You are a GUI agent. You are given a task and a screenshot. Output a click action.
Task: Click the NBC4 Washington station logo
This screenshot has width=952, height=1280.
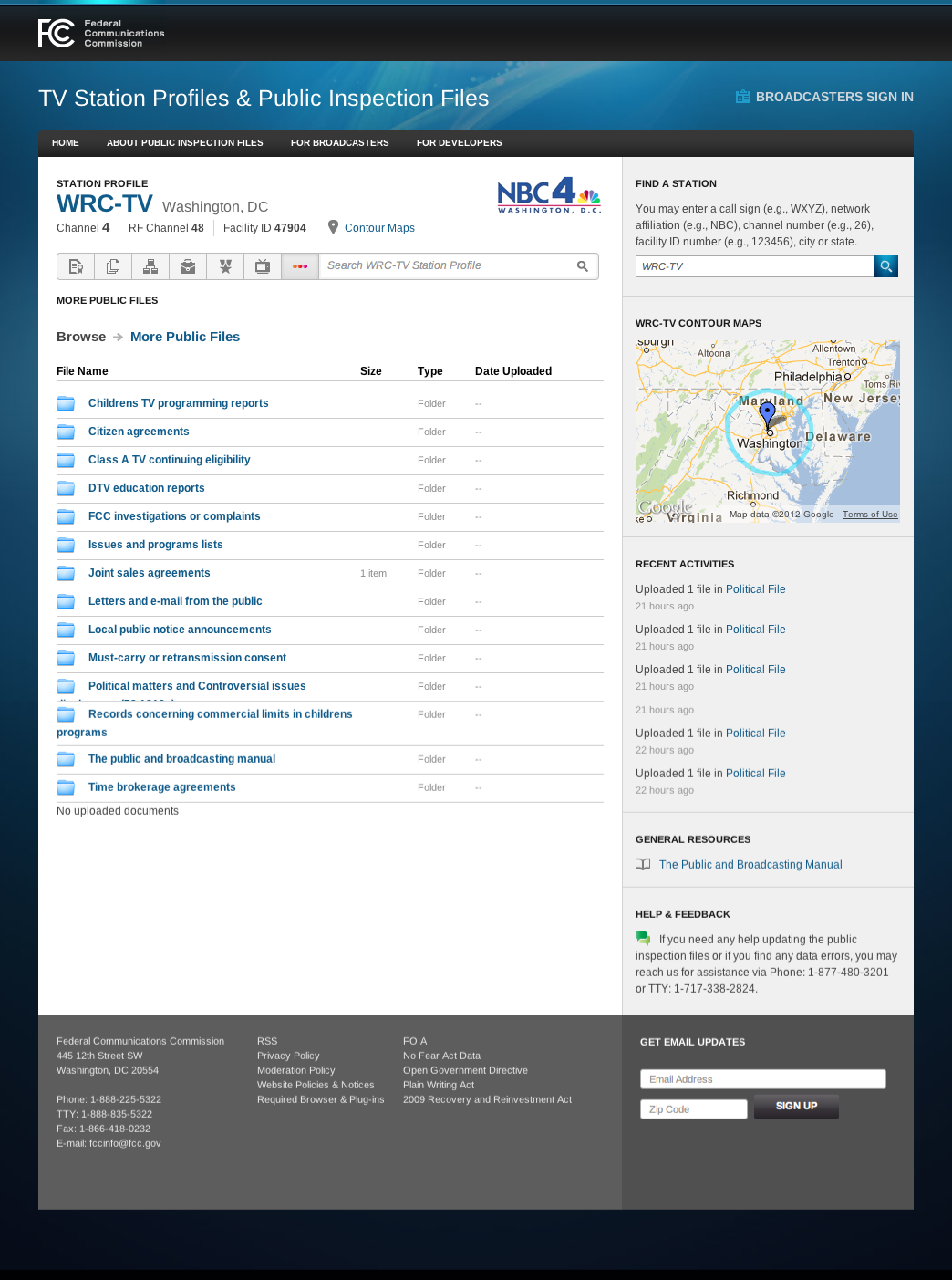point(549,196)
